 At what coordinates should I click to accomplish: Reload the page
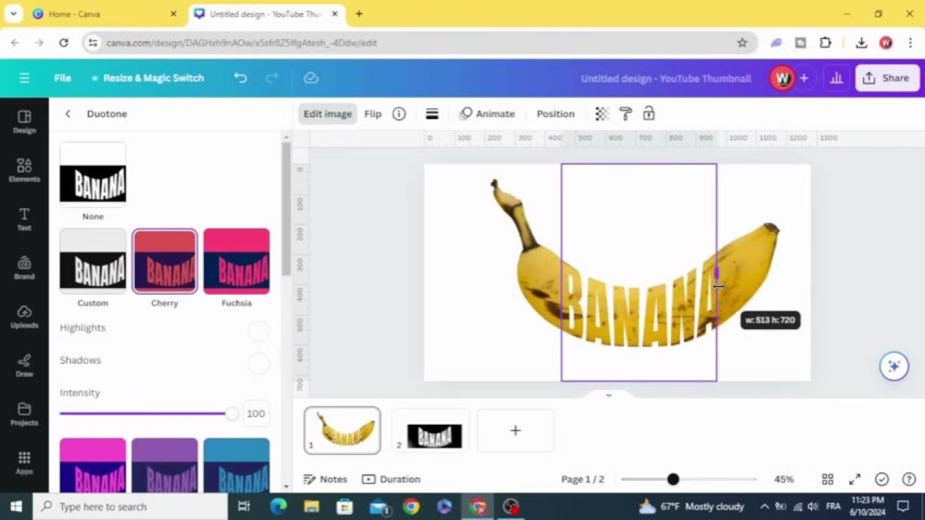point(64,42)
